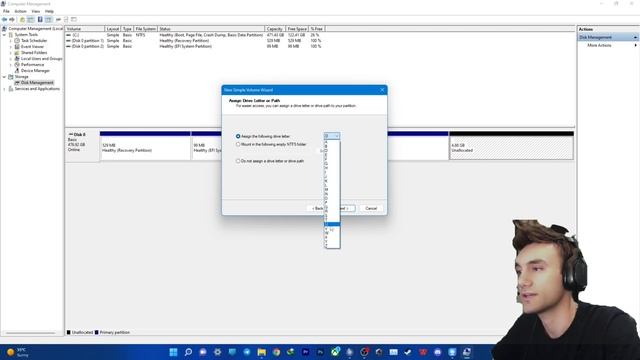The height and width of the screenshot is (360, 640).
Task: Open the drive letter combo box
Action: click(332, 136)
